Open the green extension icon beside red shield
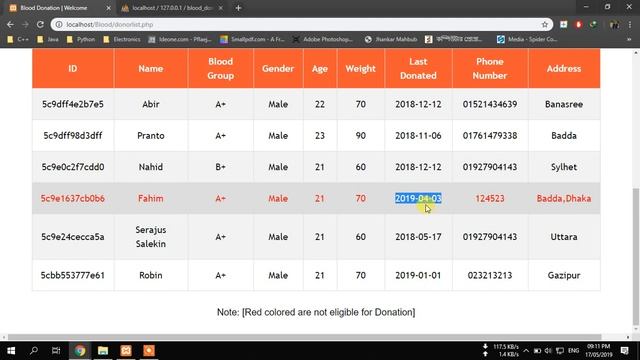Viewport: 640px width, 360px height. pos(593,25)
